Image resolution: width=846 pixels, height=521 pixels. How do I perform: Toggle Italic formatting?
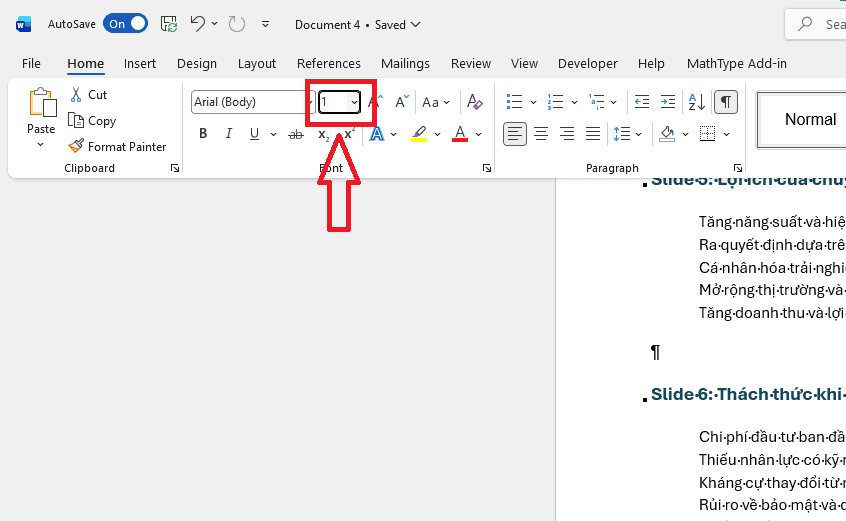pos(229,133)
